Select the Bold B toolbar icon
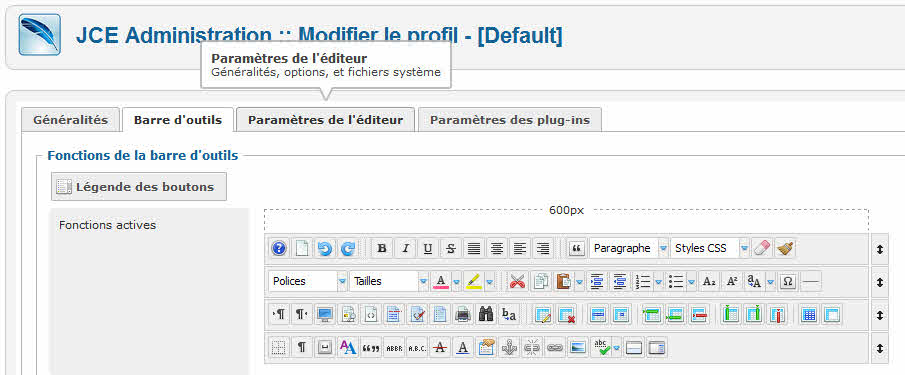 [382, 249]
